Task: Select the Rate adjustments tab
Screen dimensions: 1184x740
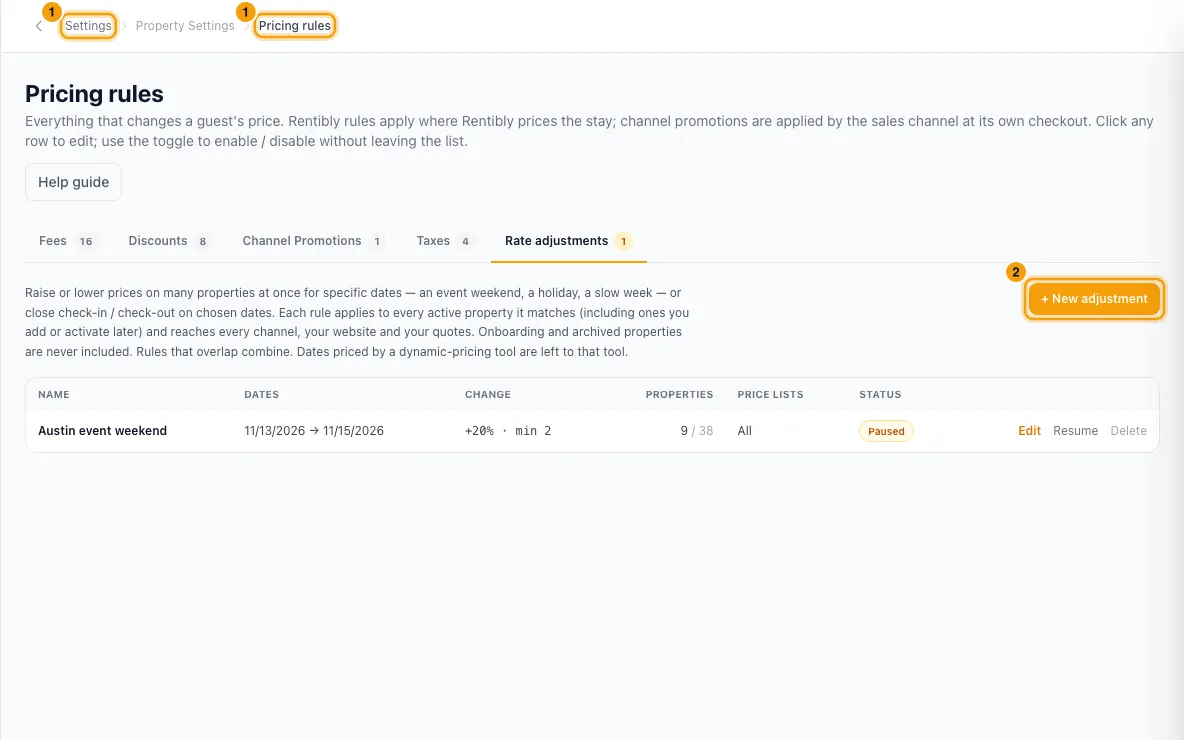Action: pos(568,241)
